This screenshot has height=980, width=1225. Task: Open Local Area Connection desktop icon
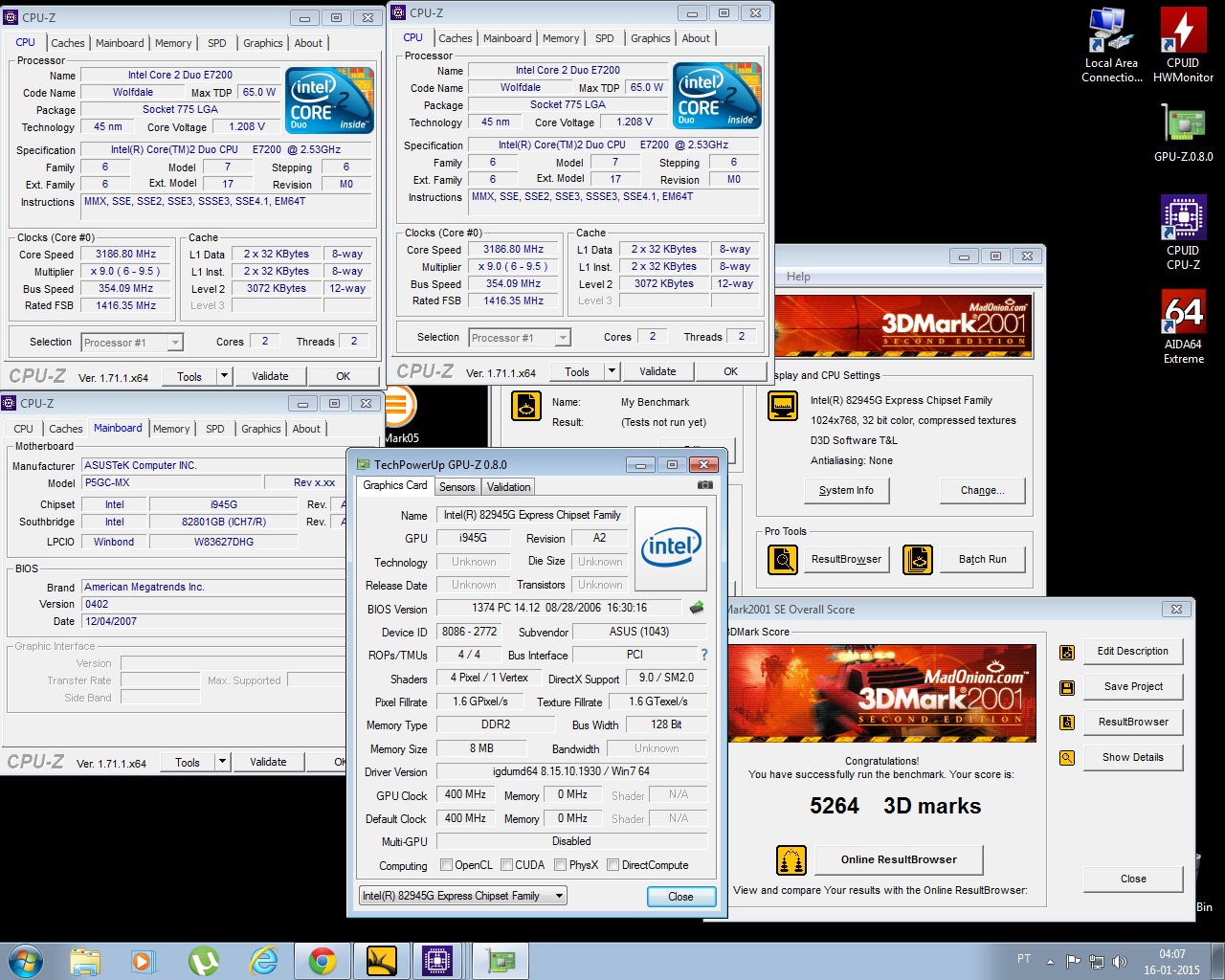1111,44
